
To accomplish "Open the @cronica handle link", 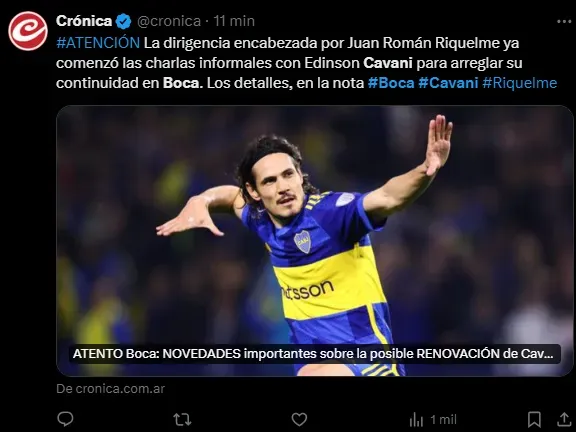I will (169, 21).
